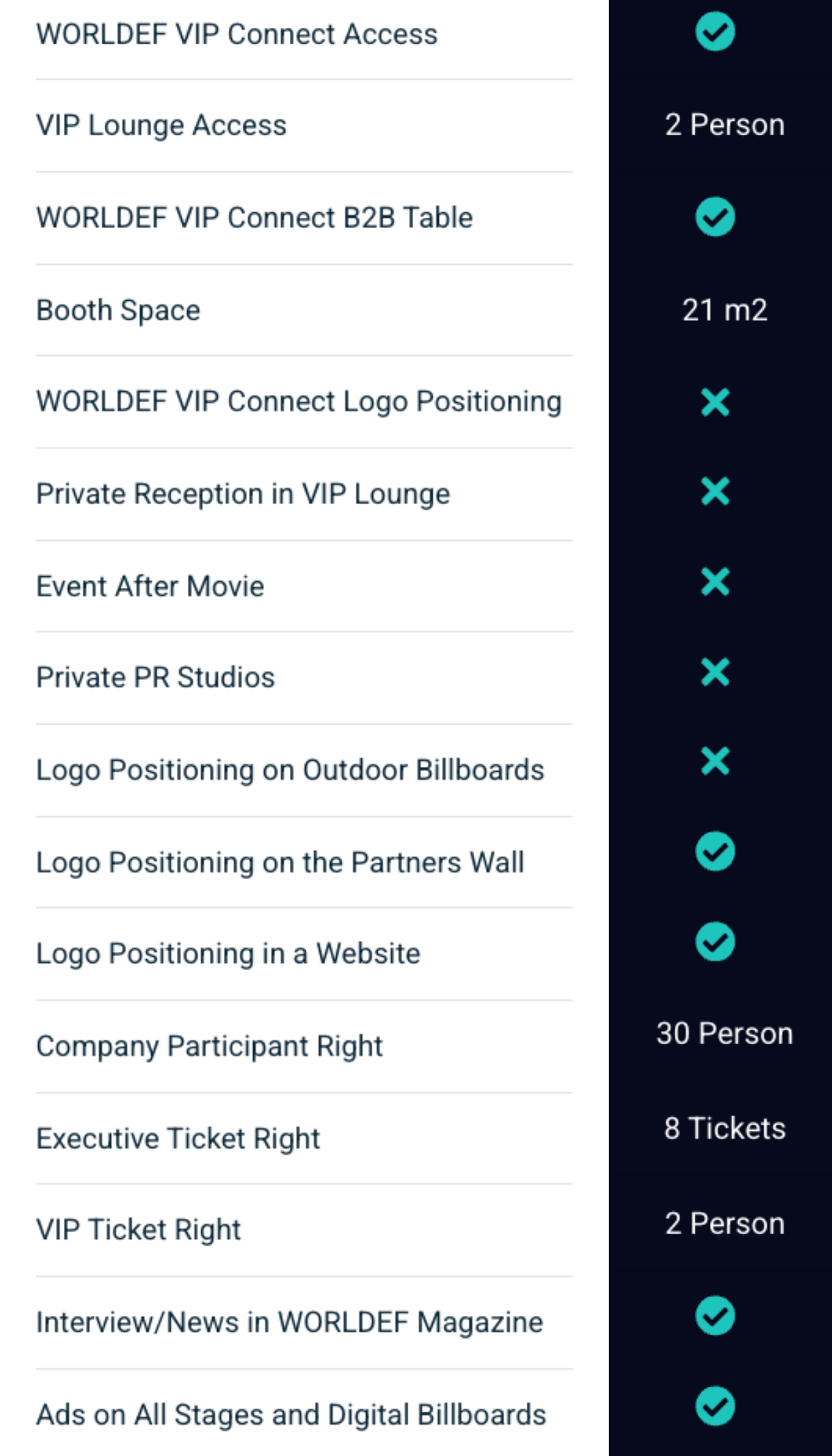
Task: Click the X icon for WORLDEF VIP Connect Logo Positioning
Action: (x=715, y=402)
